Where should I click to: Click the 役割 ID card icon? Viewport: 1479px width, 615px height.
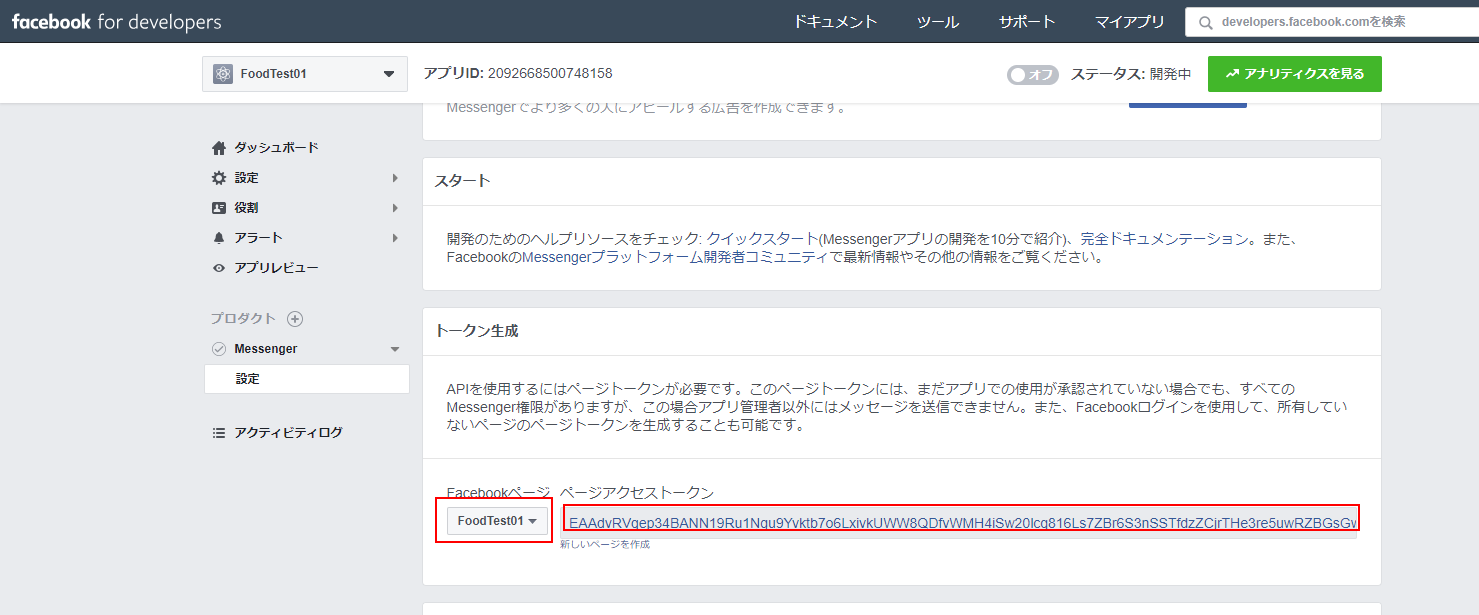pyautogui.click(x=219, y=208)
